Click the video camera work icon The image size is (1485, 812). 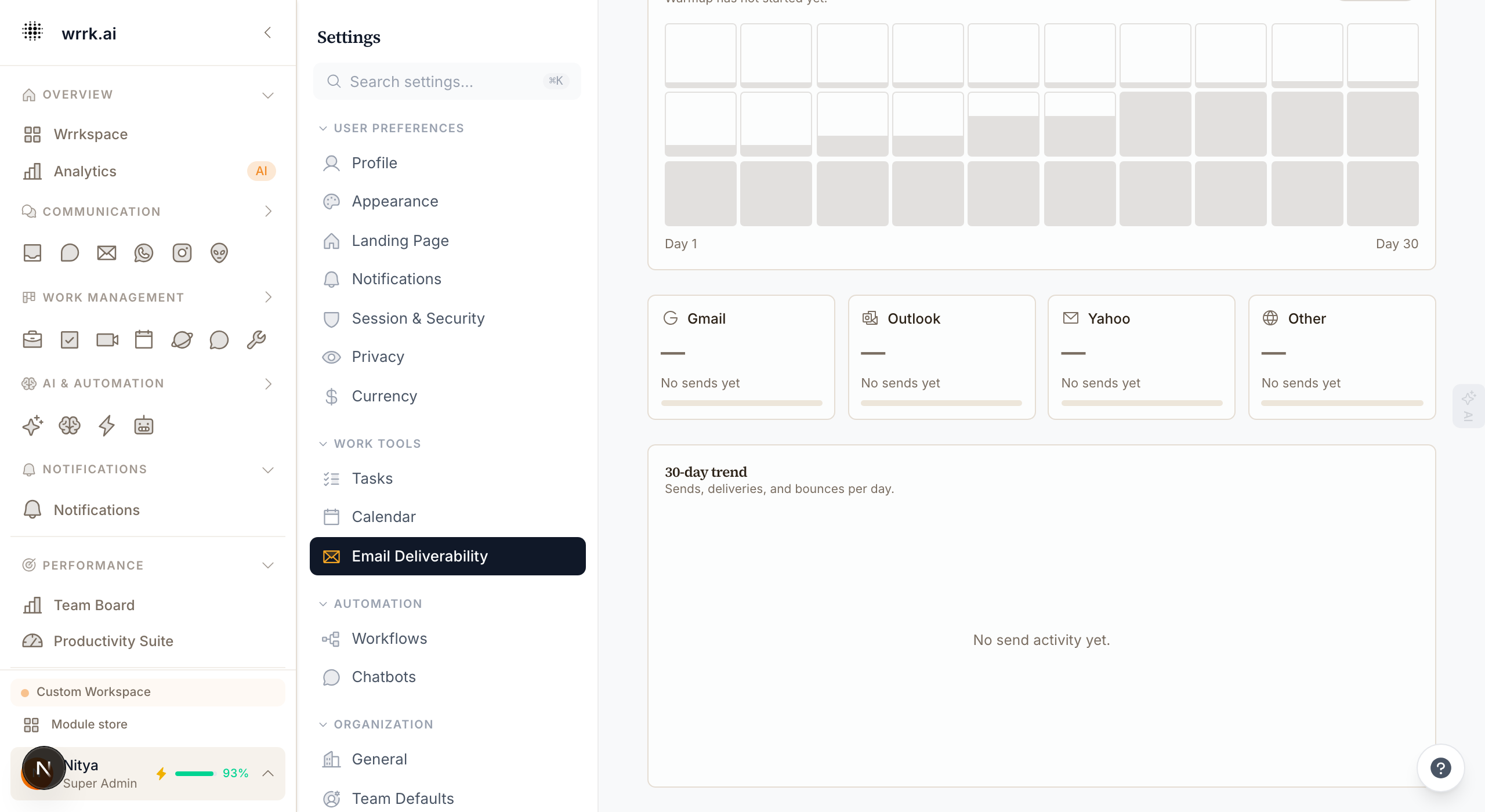107,340
